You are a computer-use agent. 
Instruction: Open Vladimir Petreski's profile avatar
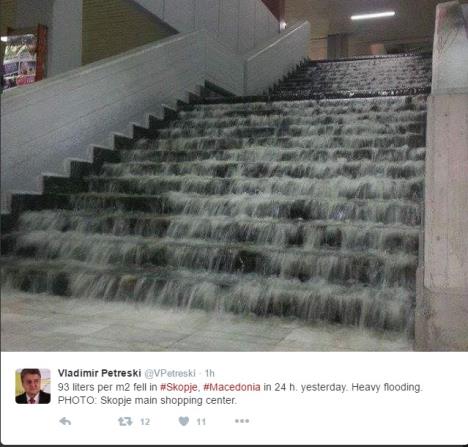tap(33, 386)
